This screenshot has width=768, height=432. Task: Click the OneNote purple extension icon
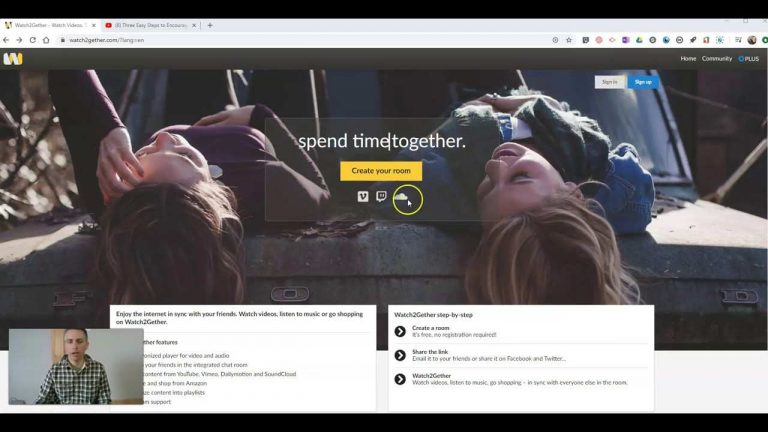tap(625, 40)
